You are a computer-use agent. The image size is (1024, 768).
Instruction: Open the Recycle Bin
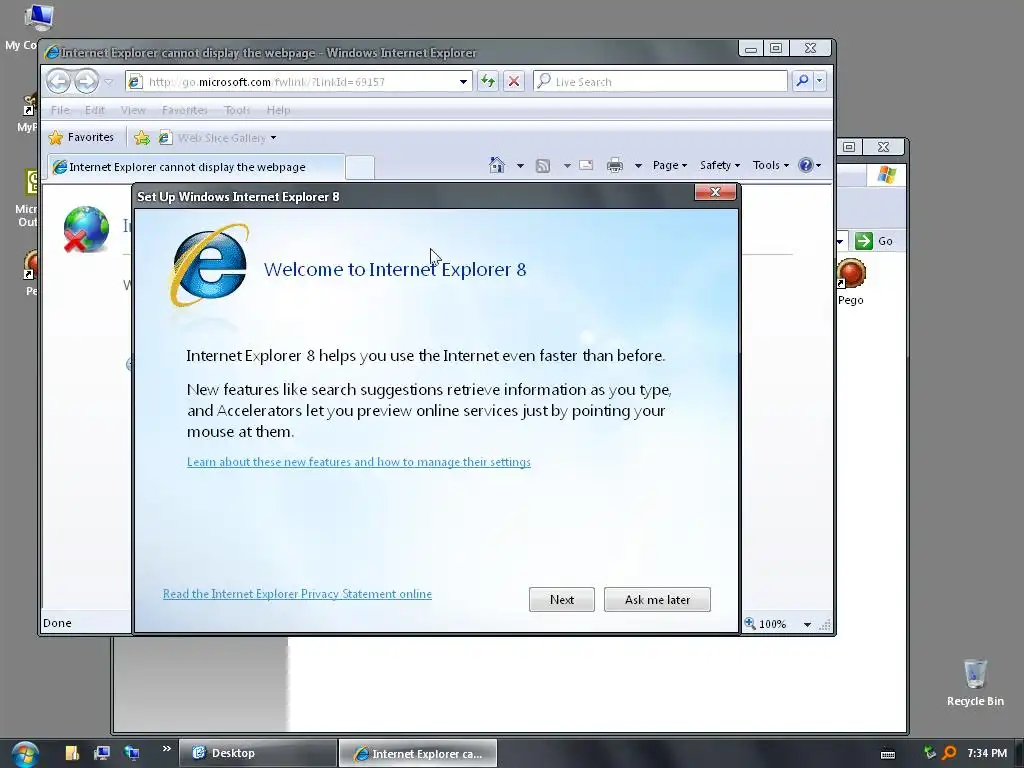975,682
